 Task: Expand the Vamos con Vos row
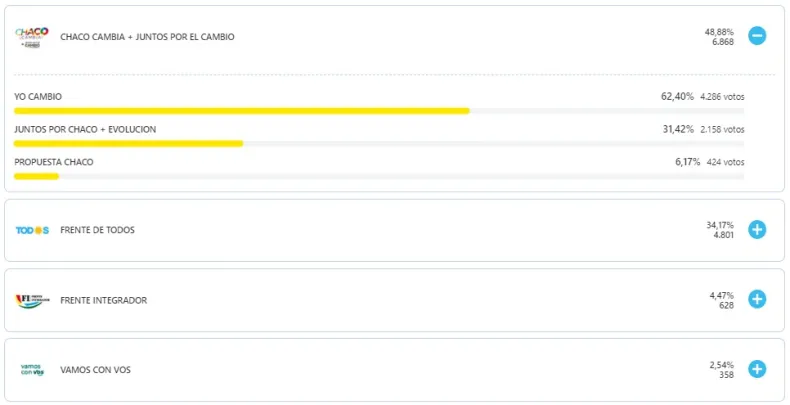point(757,369)
